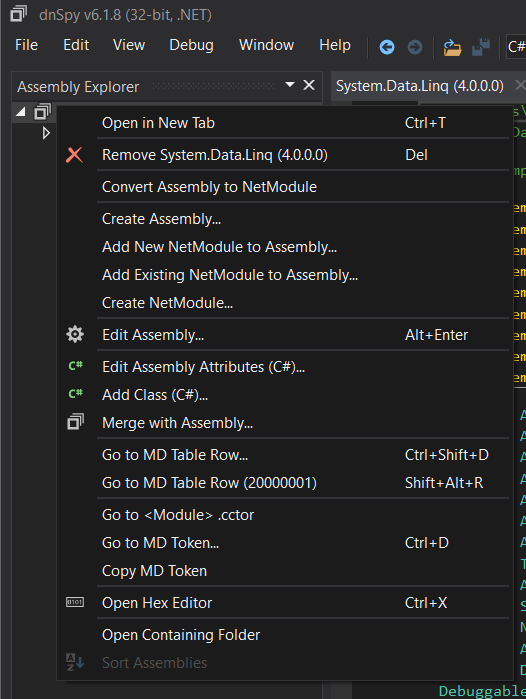Open the Debug menu

[x=191, y=45]
